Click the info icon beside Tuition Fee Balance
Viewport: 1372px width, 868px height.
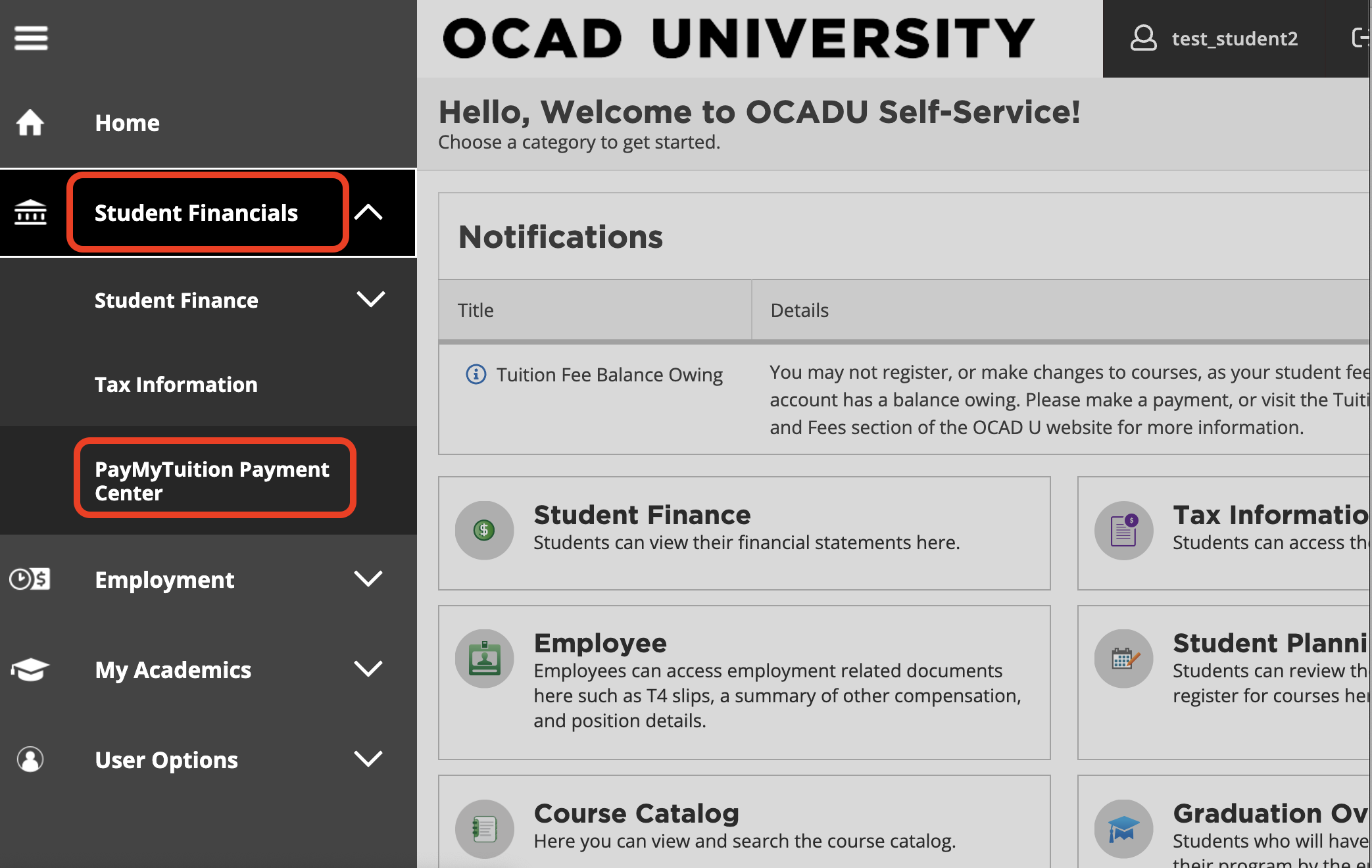click(x=476, y=374)
